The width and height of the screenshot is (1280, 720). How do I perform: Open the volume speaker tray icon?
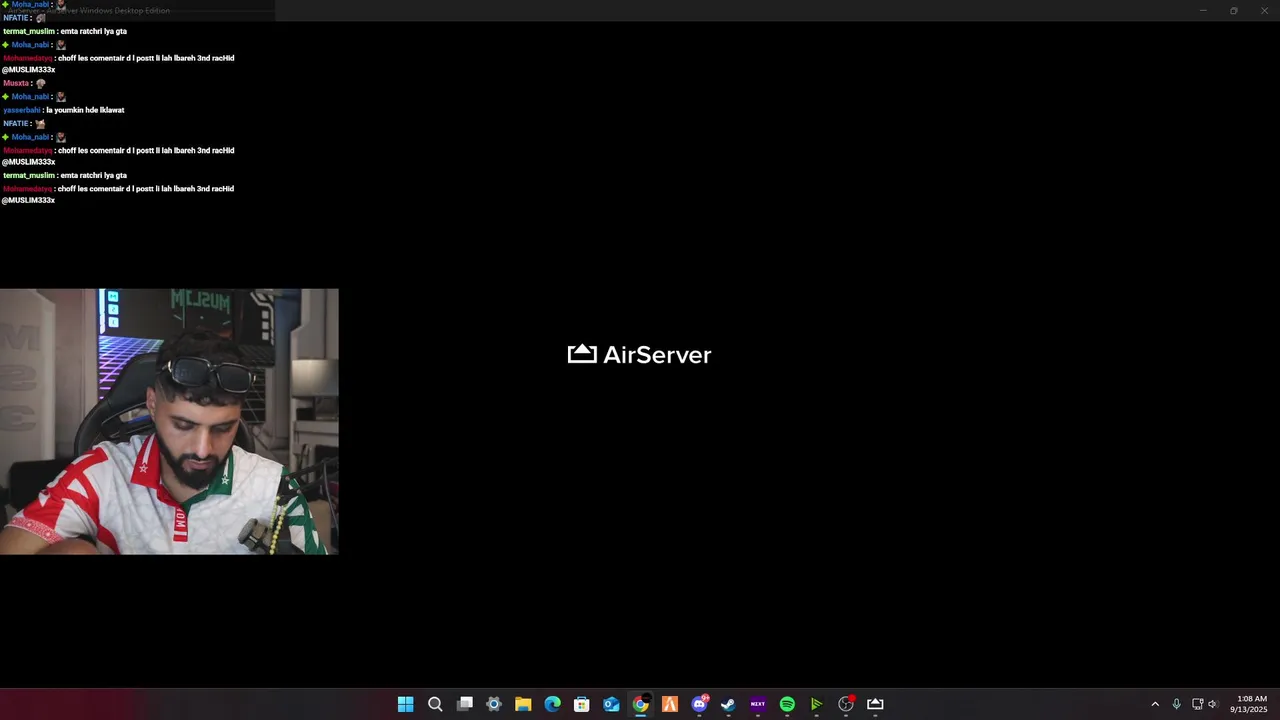point(1213,704)
